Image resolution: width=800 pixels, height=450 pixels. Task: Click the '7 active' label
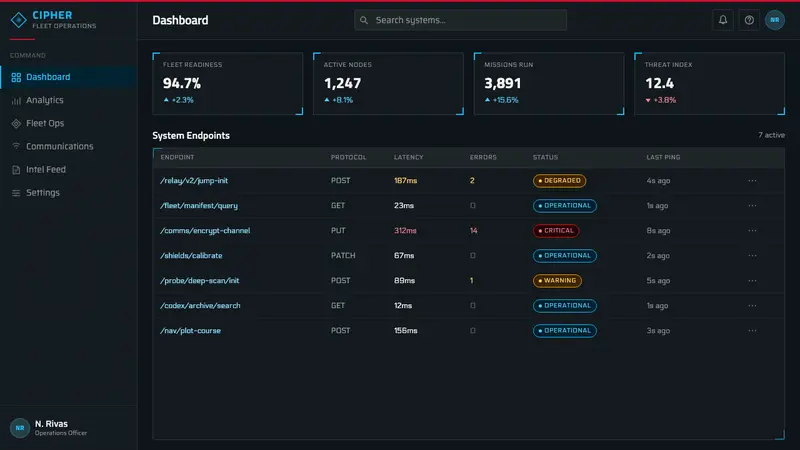(771, 135)
